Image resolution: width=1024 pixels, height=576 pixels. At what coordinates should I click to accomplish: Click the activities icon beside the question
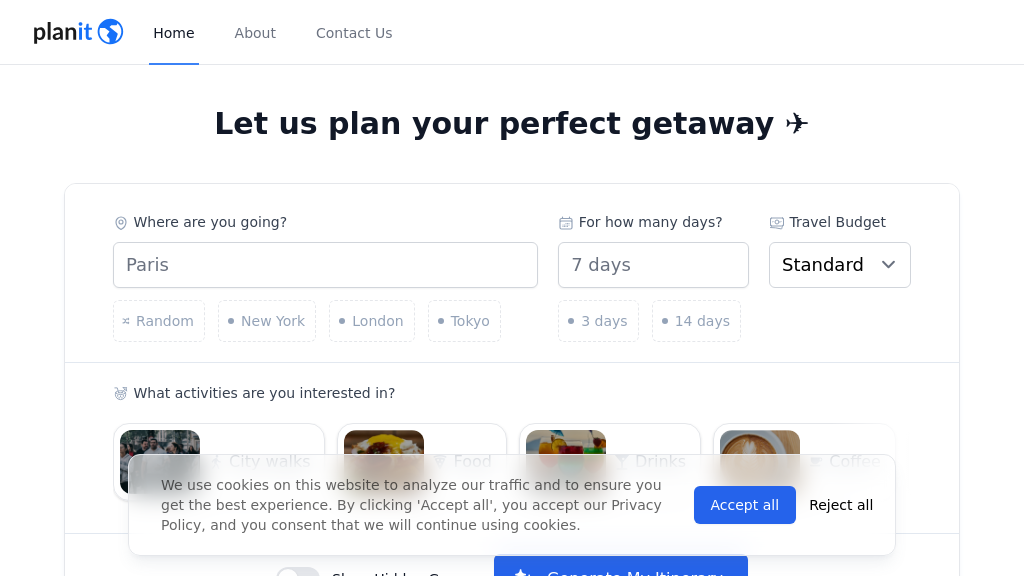[x=121, y=394]
